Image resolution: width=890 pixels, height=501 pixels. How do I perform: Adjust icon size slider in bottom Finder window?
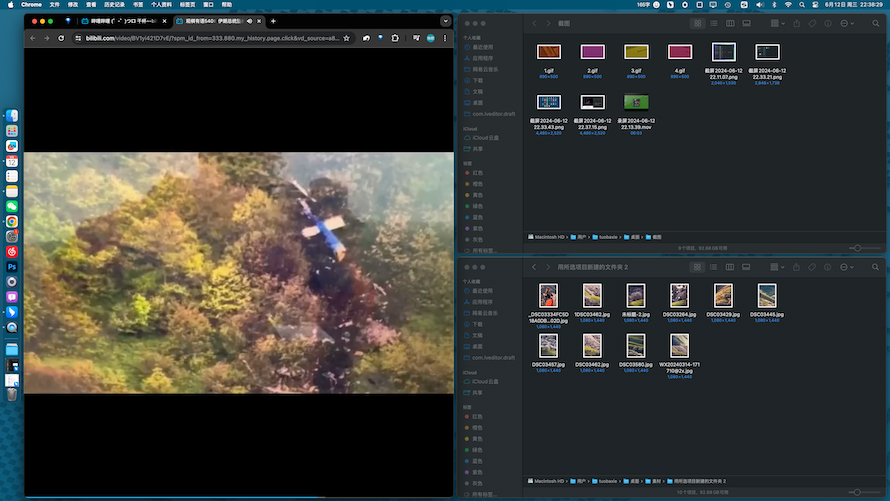click(858, 492)
